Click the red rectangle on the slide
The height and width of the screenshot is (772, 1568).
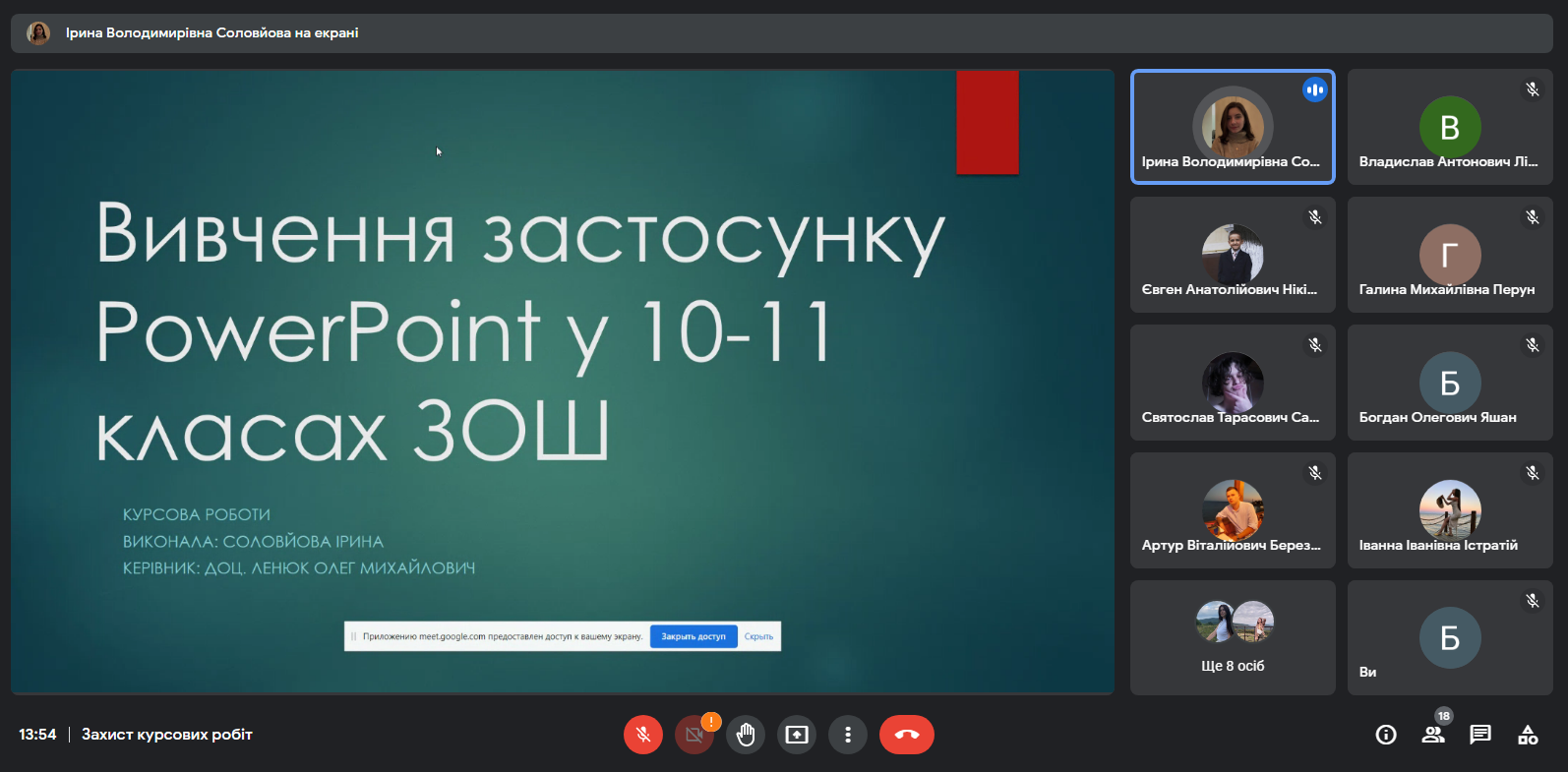[x=988, y=122]
